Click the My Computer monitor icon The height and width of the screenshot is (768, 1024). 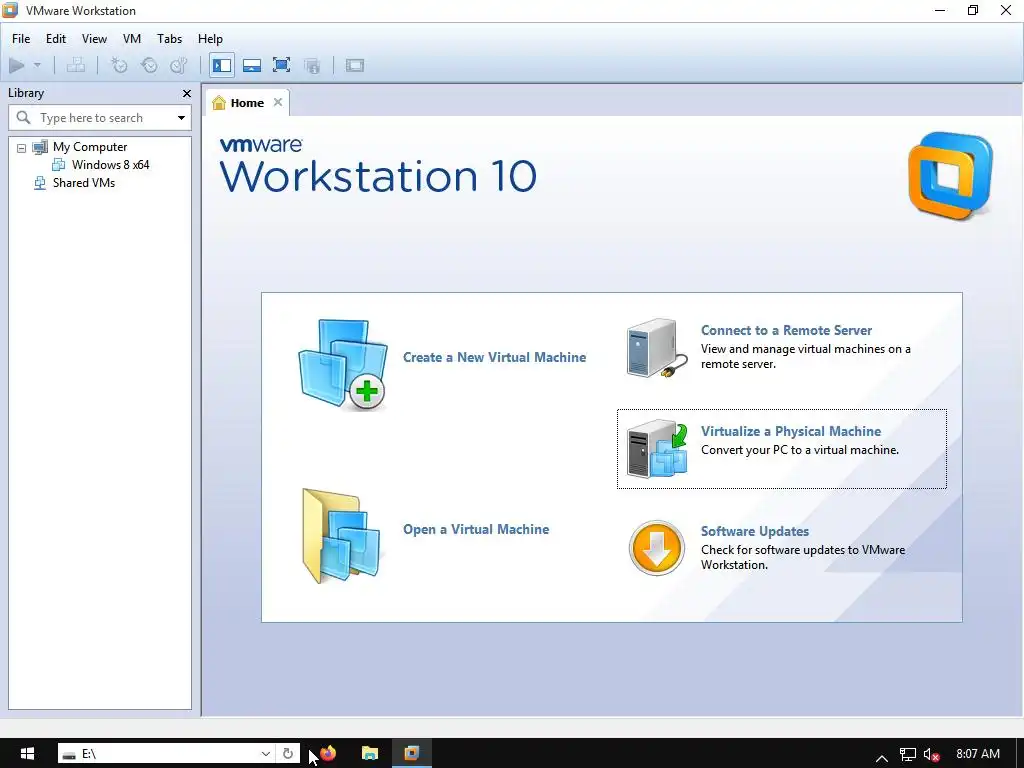pos(40,147)
